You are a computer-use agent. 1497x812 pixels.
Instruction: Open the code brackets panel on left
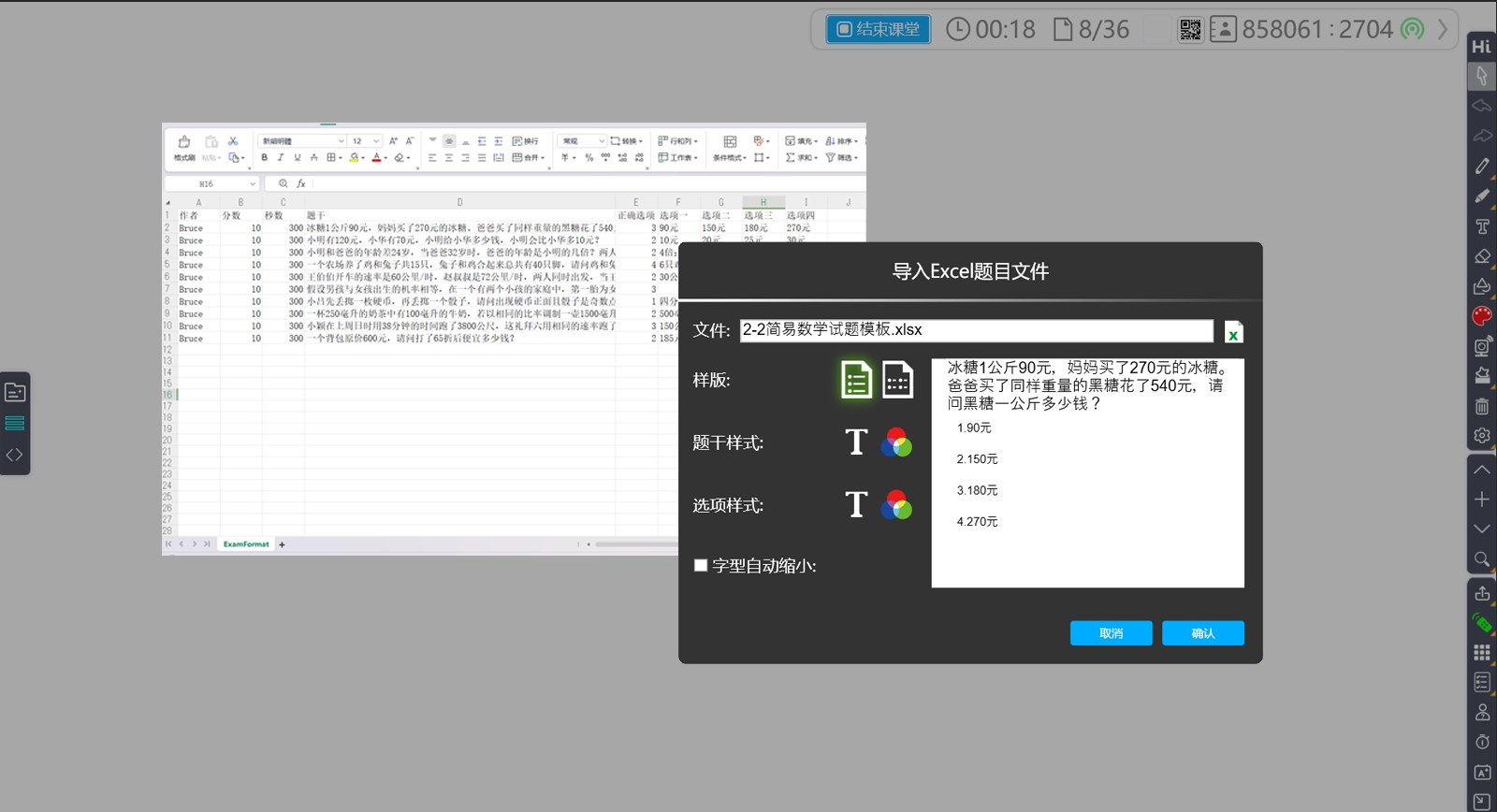click(15, 455)
